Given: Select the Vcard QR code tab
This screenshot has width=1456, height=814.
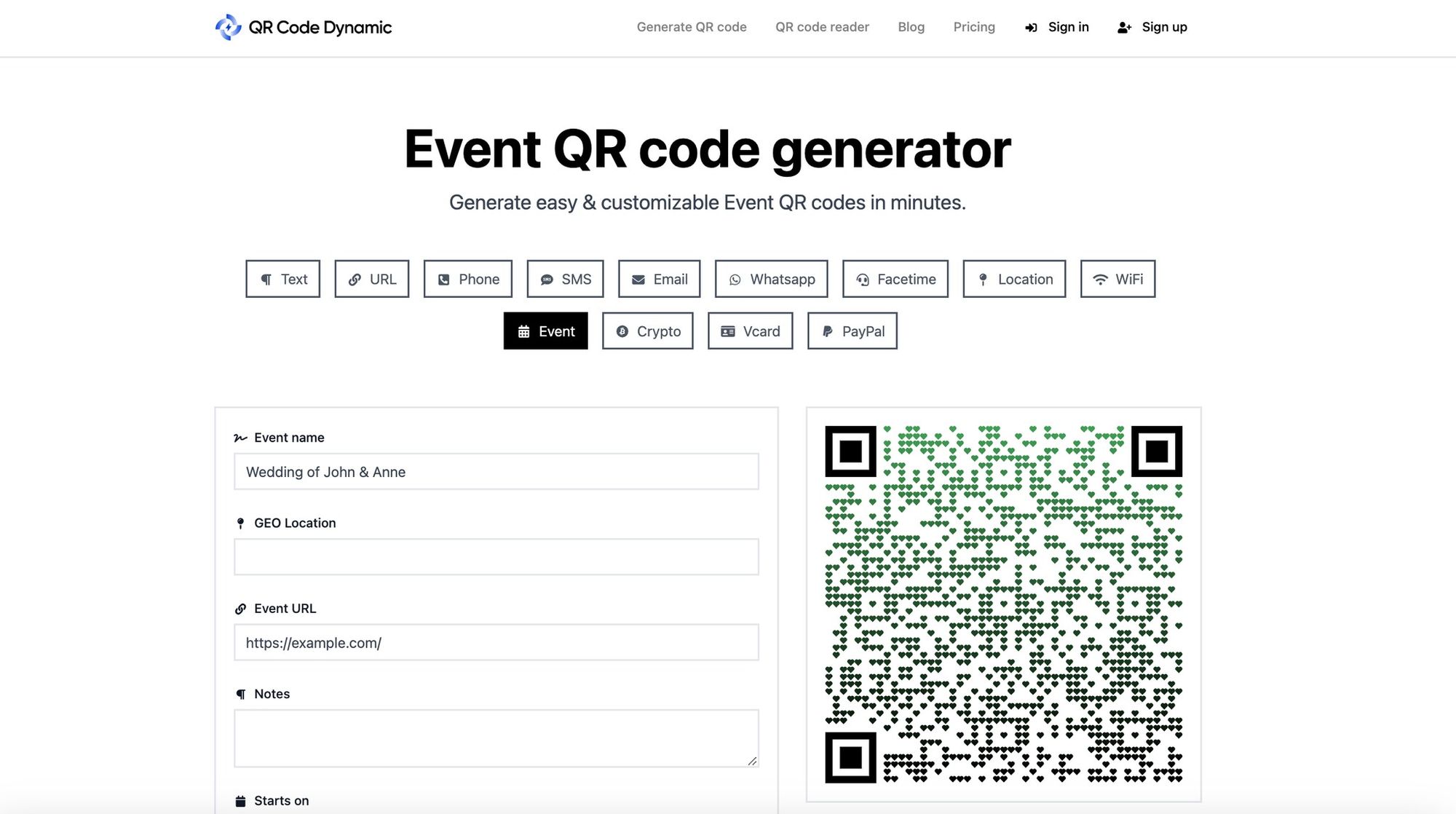Looking at the screenshot, I should (750, 330).
